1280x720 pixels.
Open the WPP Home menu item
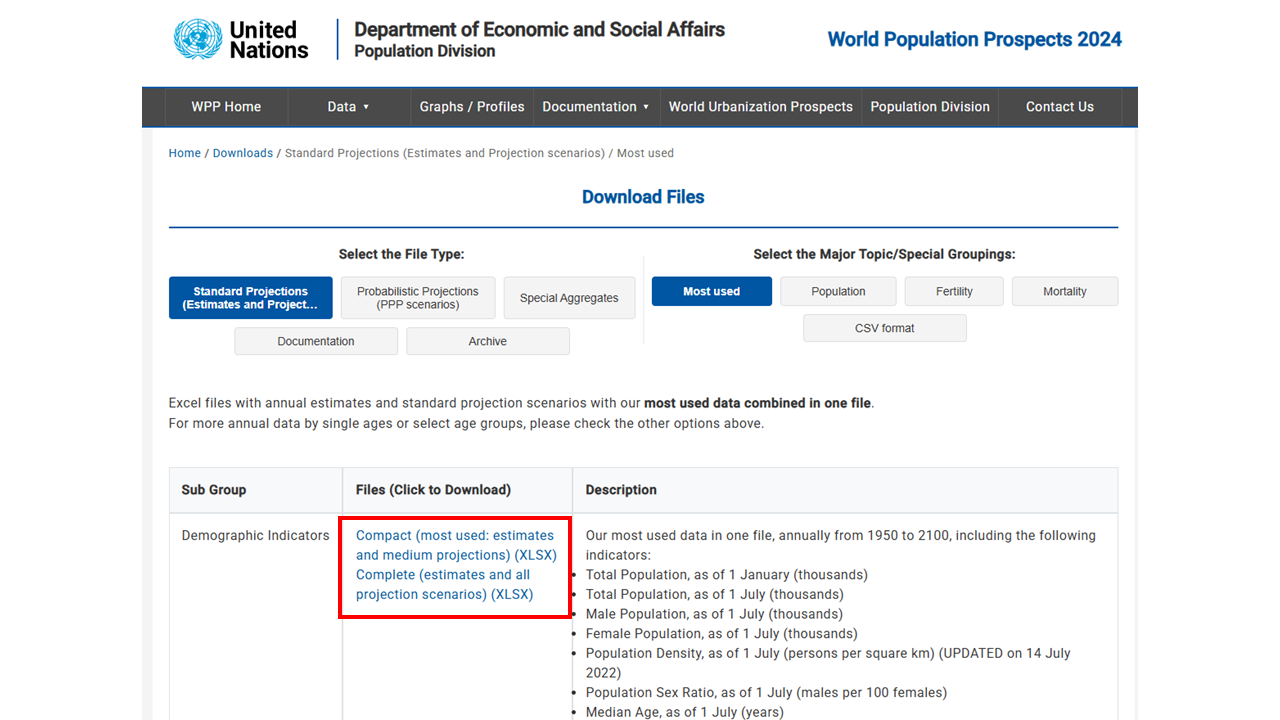click(x=226, y=107)
